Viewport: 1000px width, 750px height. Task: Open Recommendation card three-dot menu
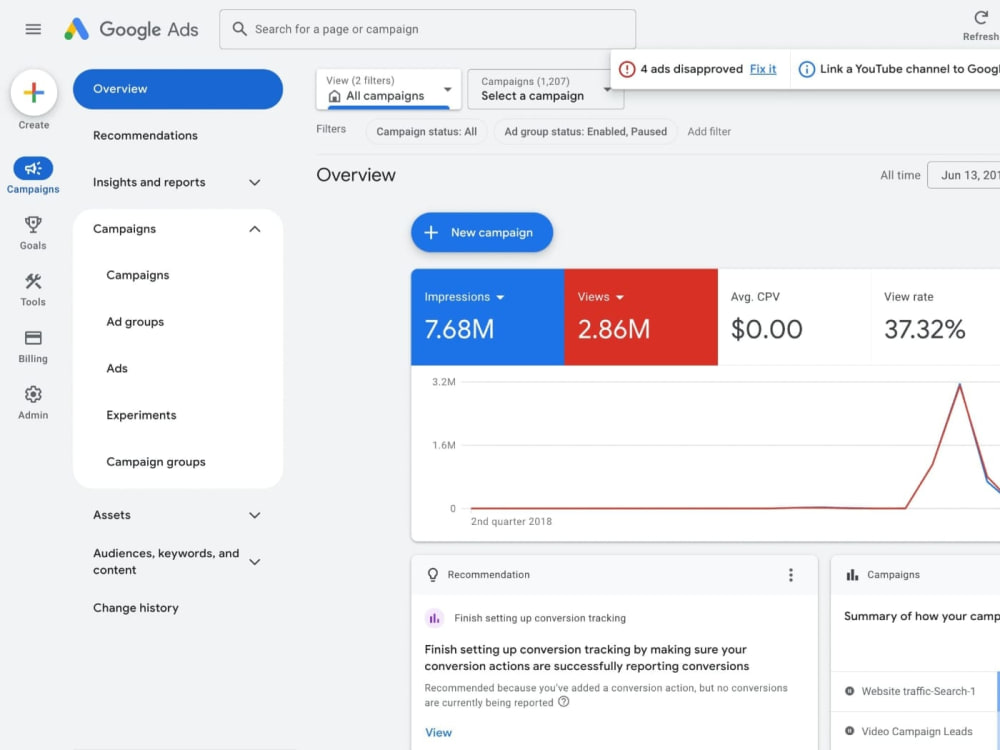(791, 575)
